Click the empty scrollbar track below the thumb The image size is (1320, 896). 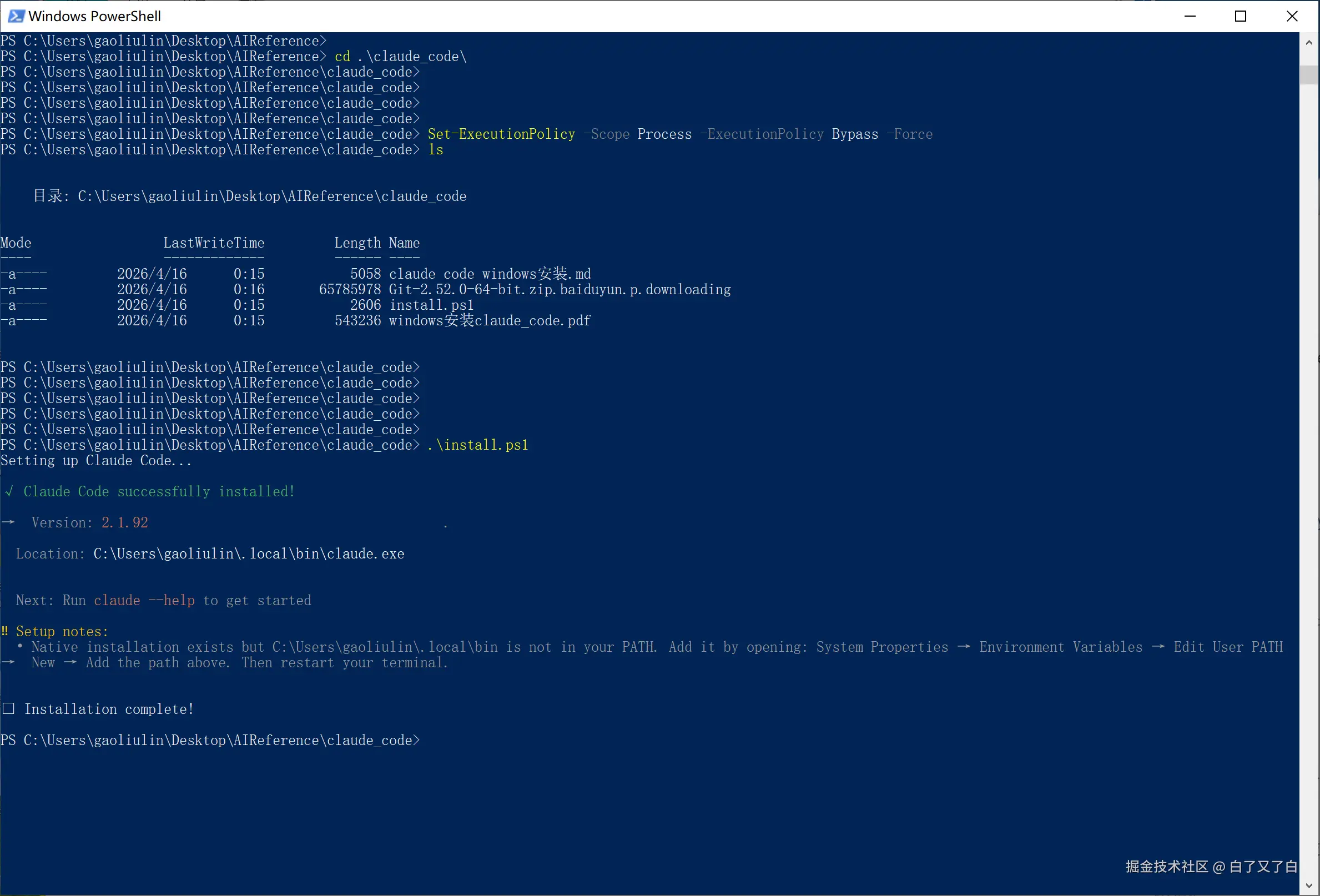coord(1309,455)
